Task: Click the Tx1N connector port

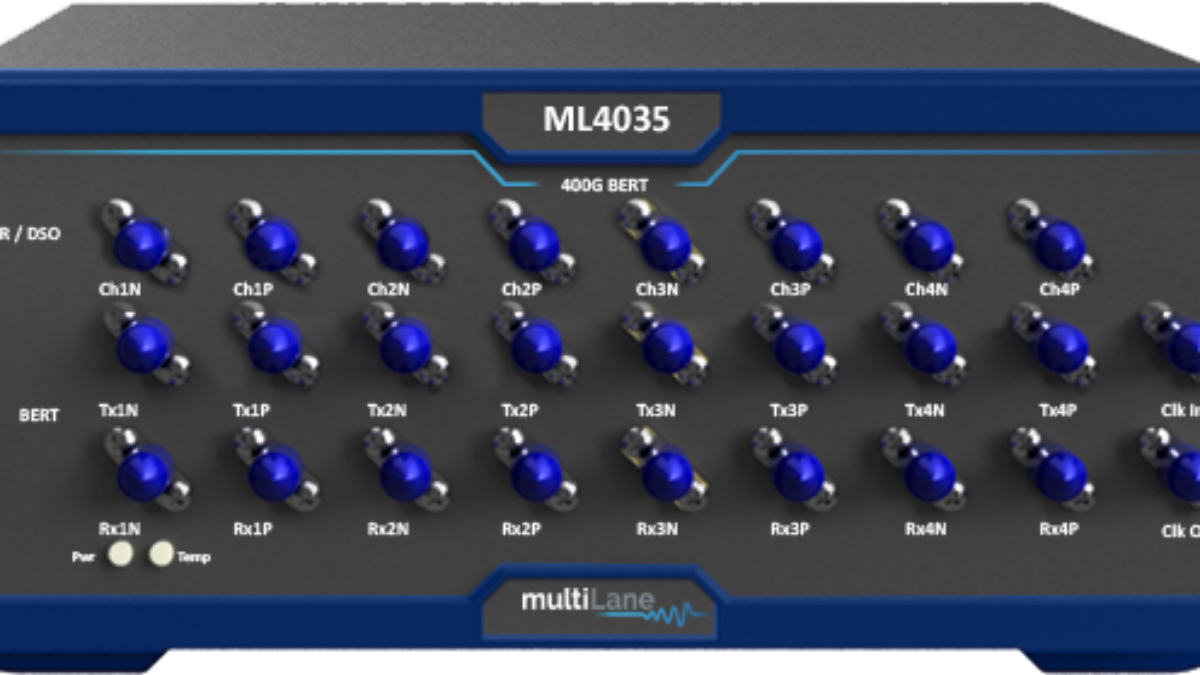Action: point(144,346)
